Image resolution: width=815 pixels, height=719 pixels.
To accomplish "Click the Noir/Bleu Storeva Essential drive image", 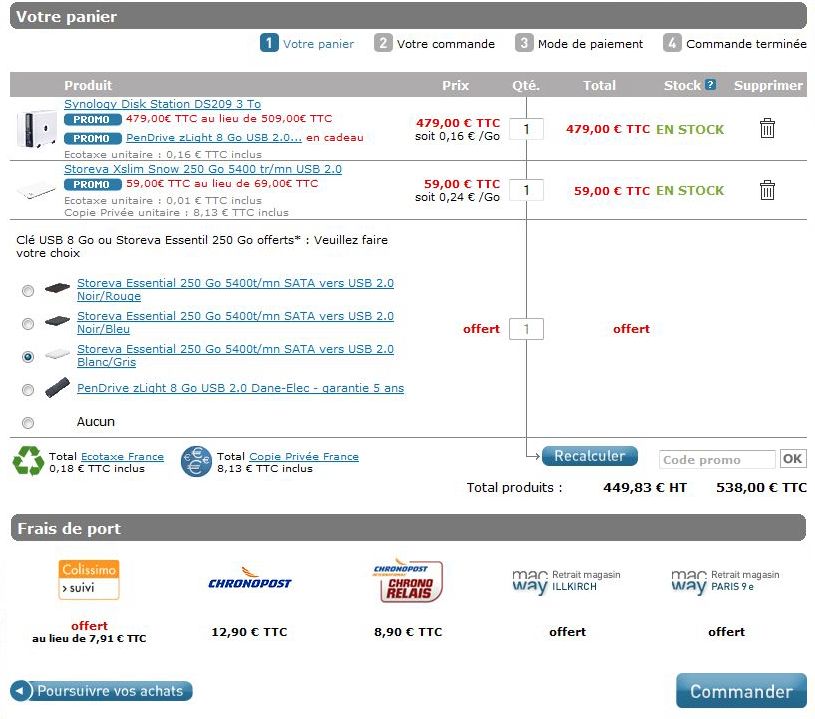I will (57, 321).
